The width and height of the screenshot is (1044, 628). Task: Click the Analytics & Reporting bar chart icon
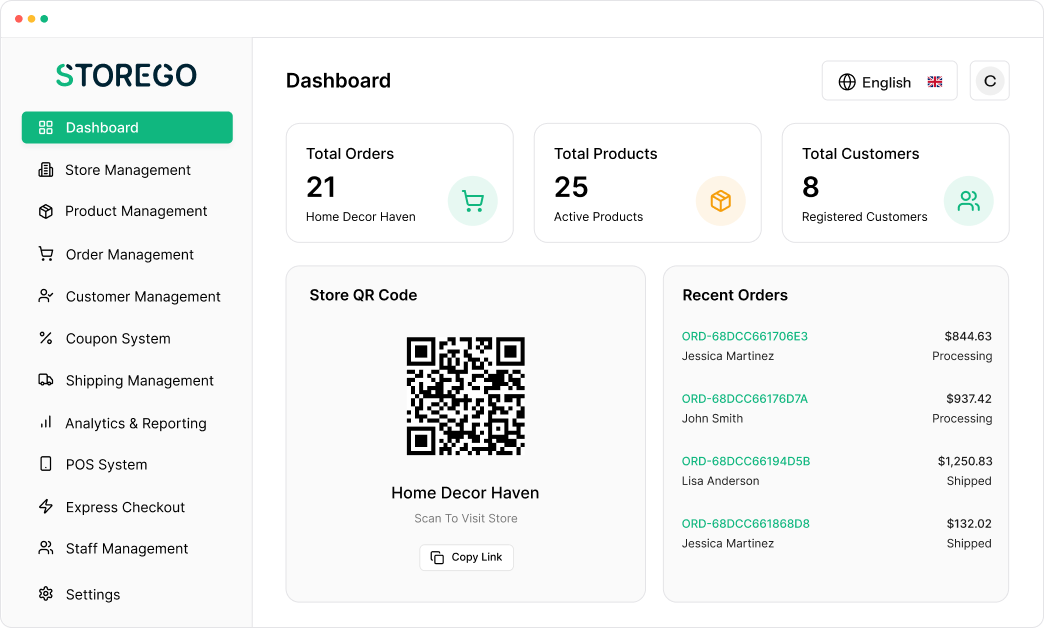pos(45,422)
